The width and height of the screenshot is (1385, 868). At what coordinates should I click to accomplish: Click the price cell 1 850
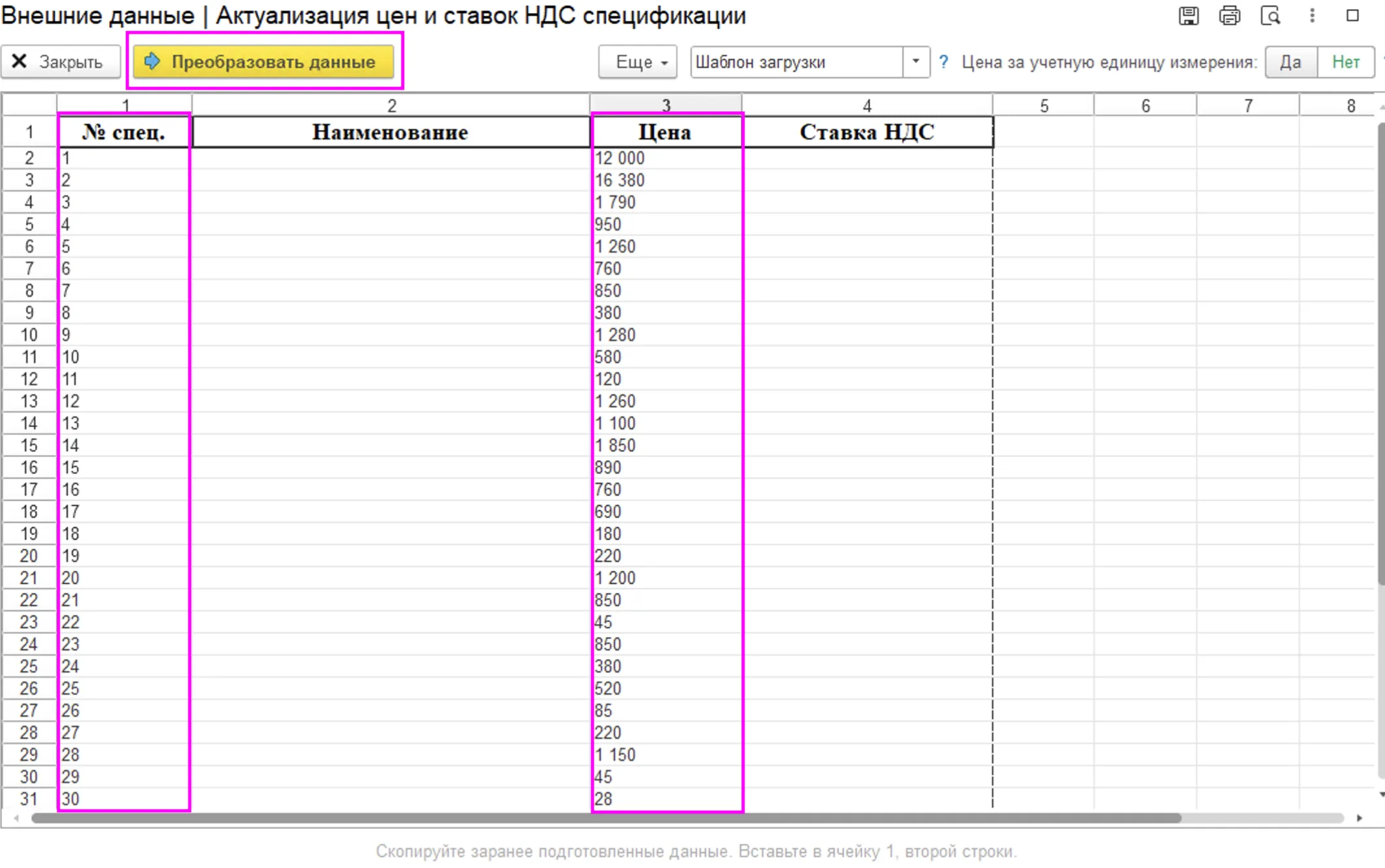click(666, 445)
